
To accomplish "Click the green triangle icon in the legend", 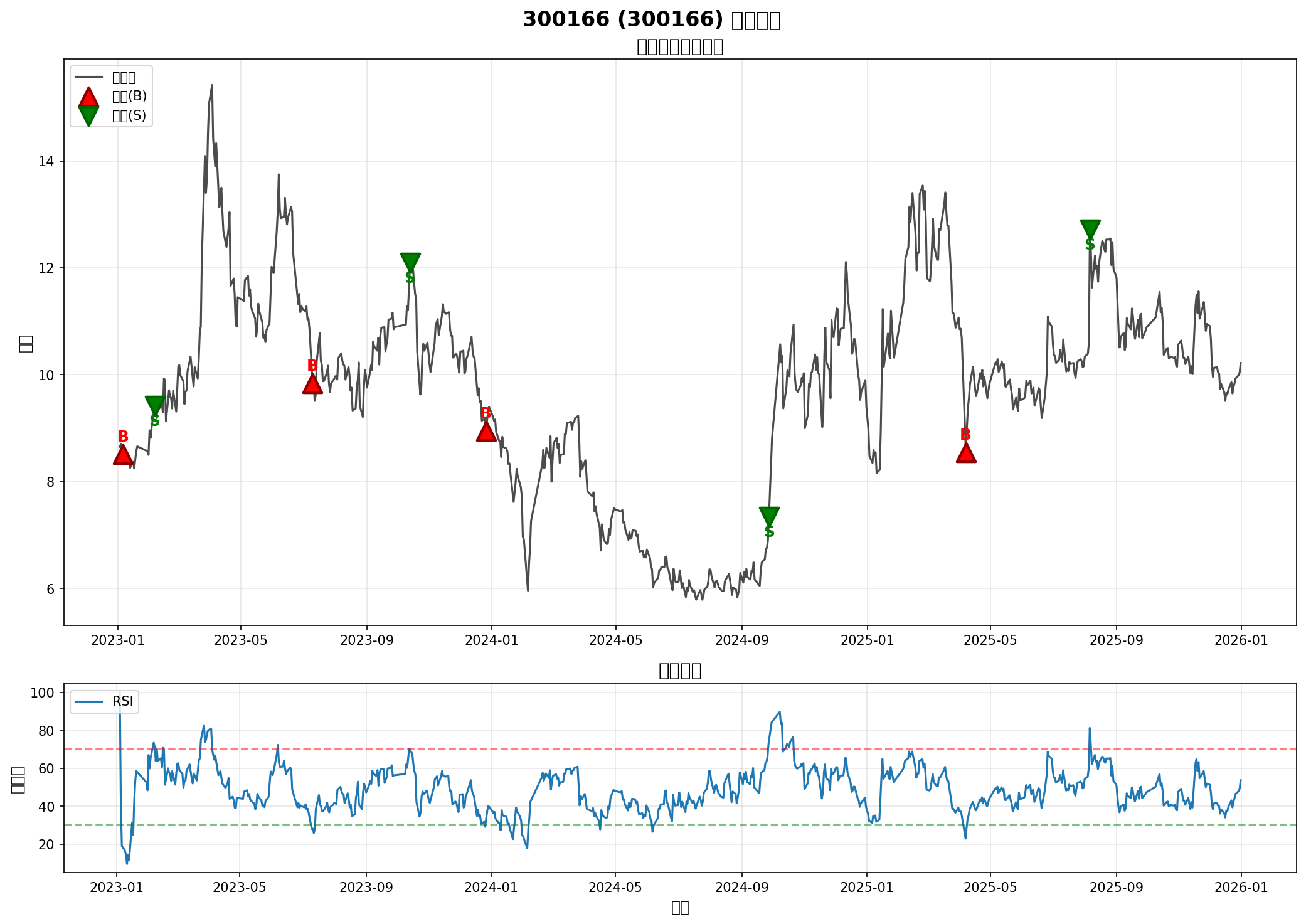I will pyautogui.click(x=88, y=115).
